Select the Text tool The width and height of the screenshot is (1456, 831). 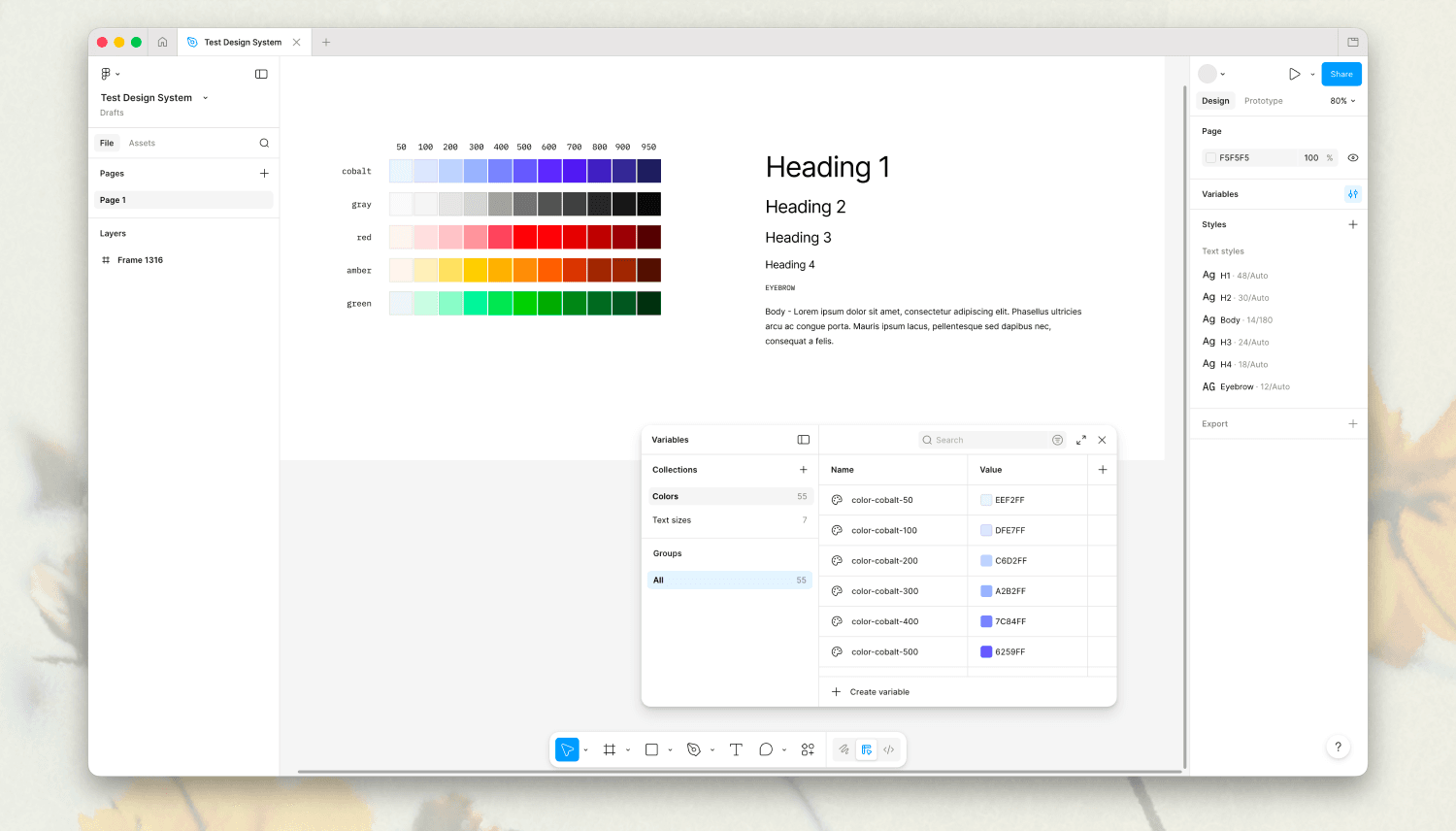(x=736, y=749)
